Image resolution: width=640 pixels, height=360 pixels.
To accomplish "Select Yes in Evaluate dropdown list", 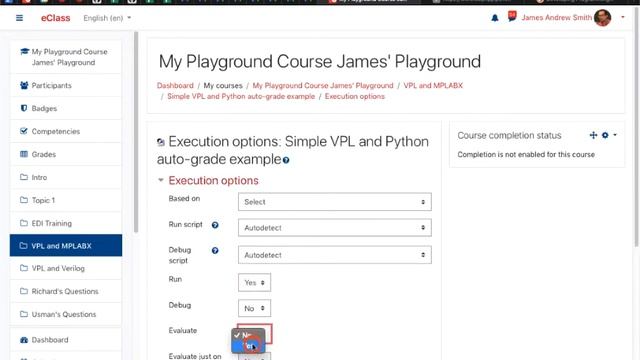I will coord(248,346).
